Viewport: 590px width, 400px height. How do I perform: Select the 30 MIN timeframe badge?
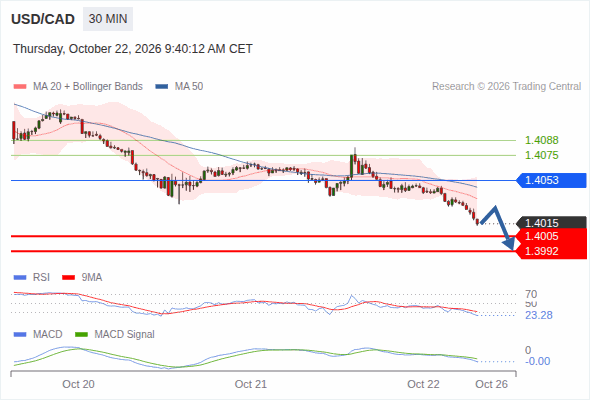(108, 19)
